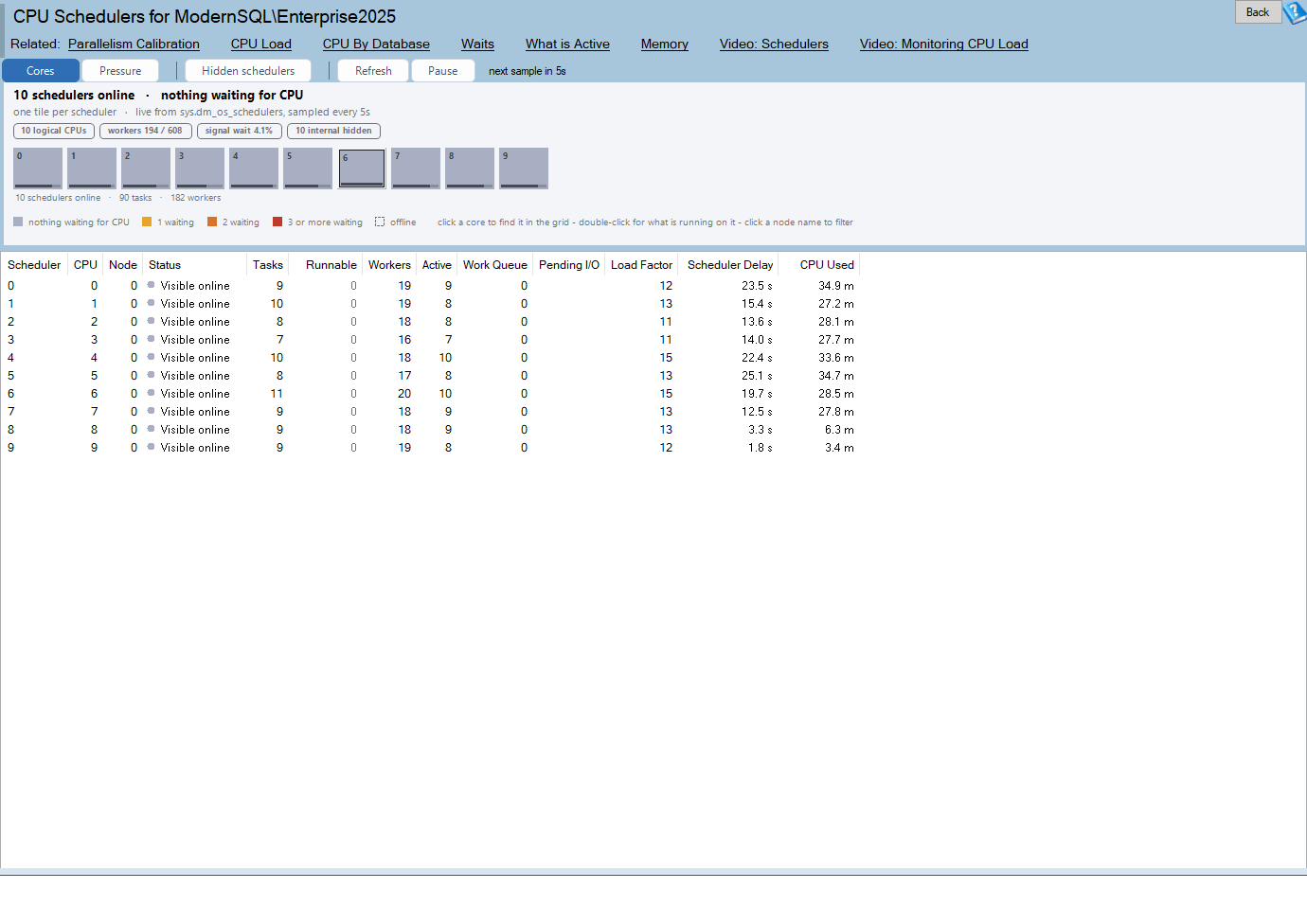
Task: Switch to the Cores tab
Action: point(41,71)
